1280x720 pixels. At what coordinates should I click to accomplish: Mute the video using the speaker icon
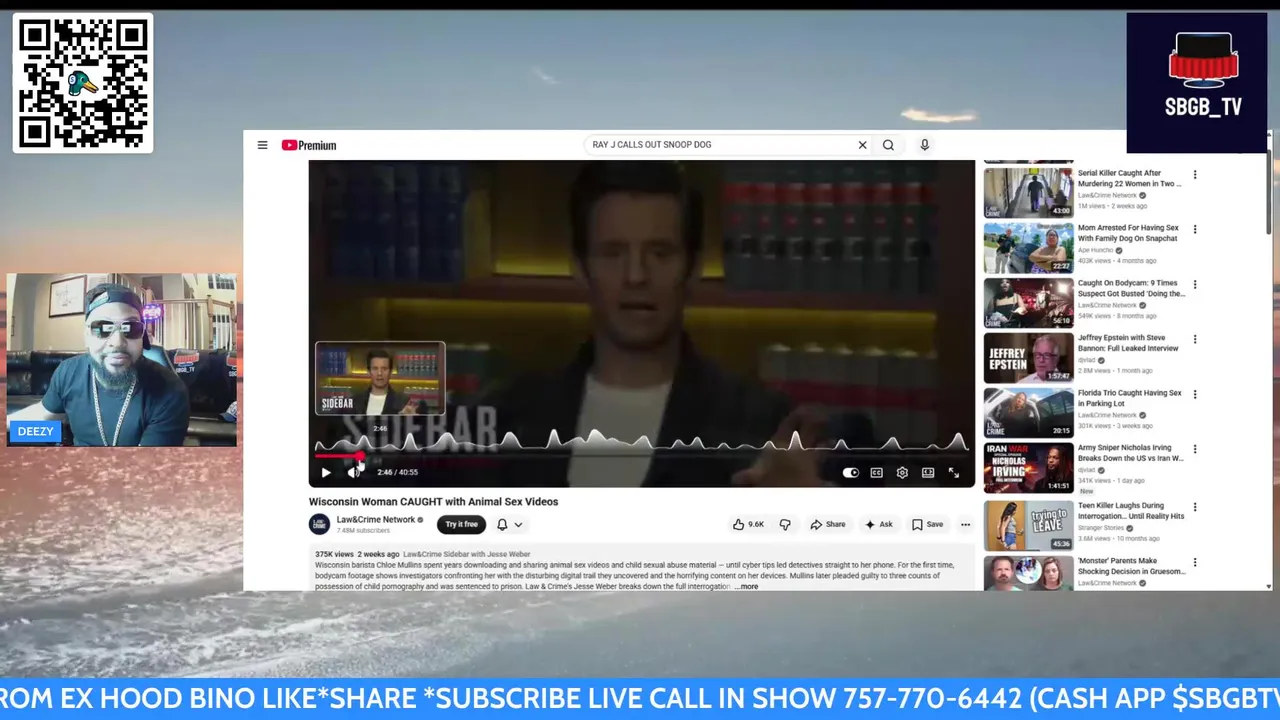[353, 472]
